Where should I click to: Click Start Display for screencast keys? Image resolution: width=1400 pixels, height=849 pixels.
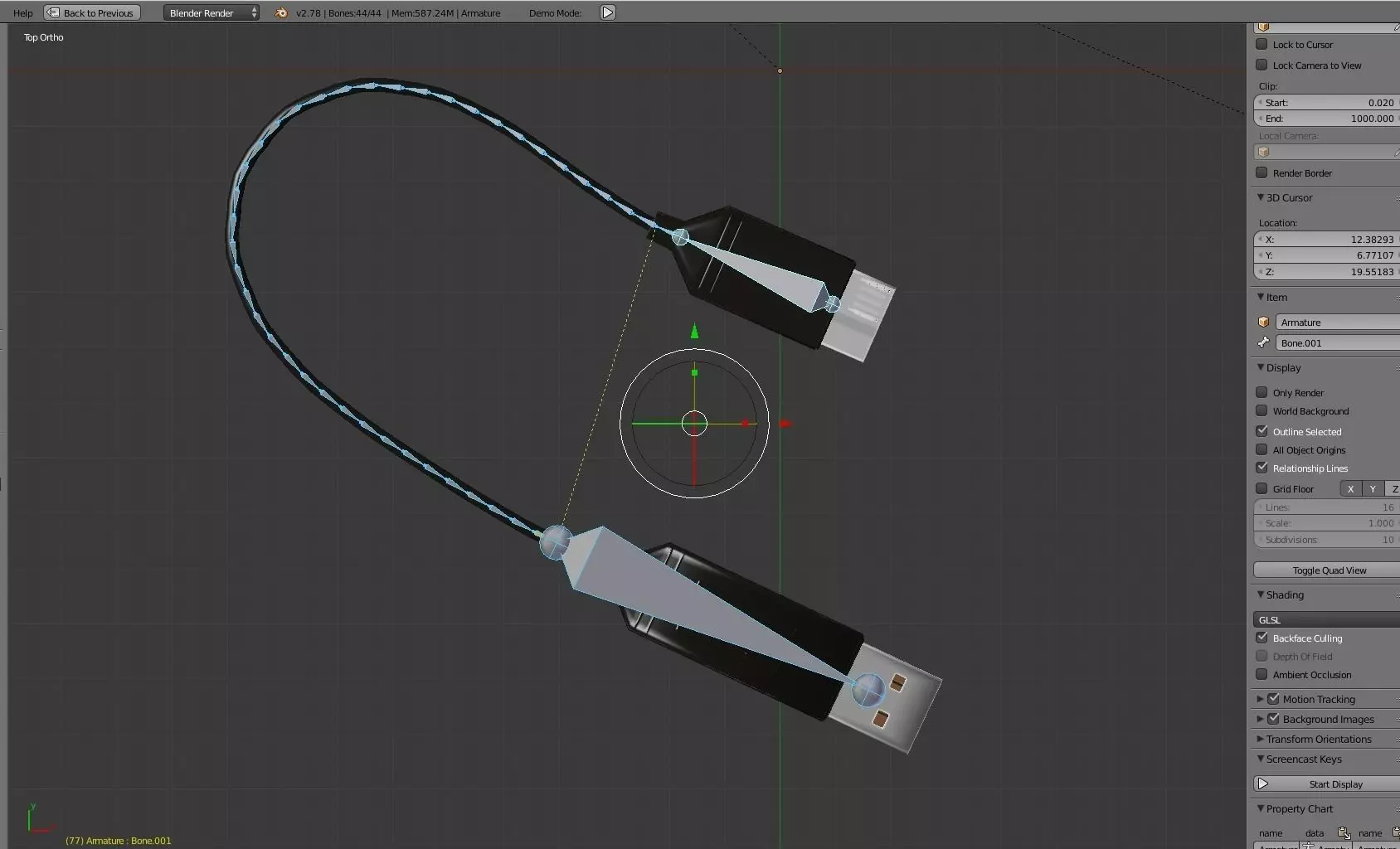click(x=1326, y=784)
